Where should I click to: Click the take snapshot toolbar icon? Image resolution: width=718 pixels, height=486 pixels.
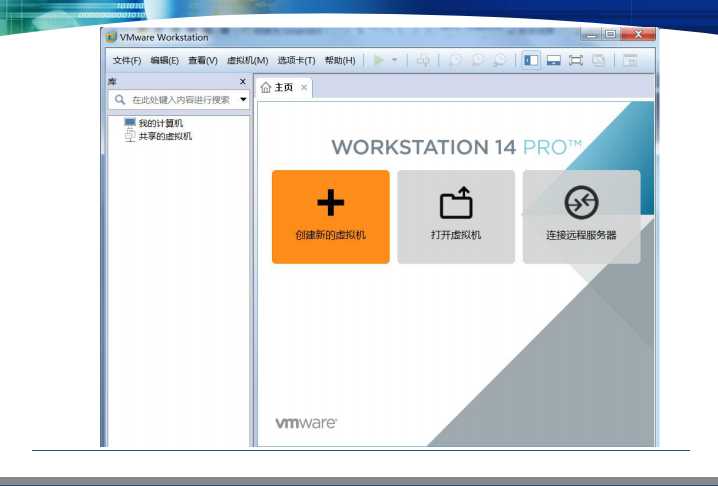click(x=455, y=60)
